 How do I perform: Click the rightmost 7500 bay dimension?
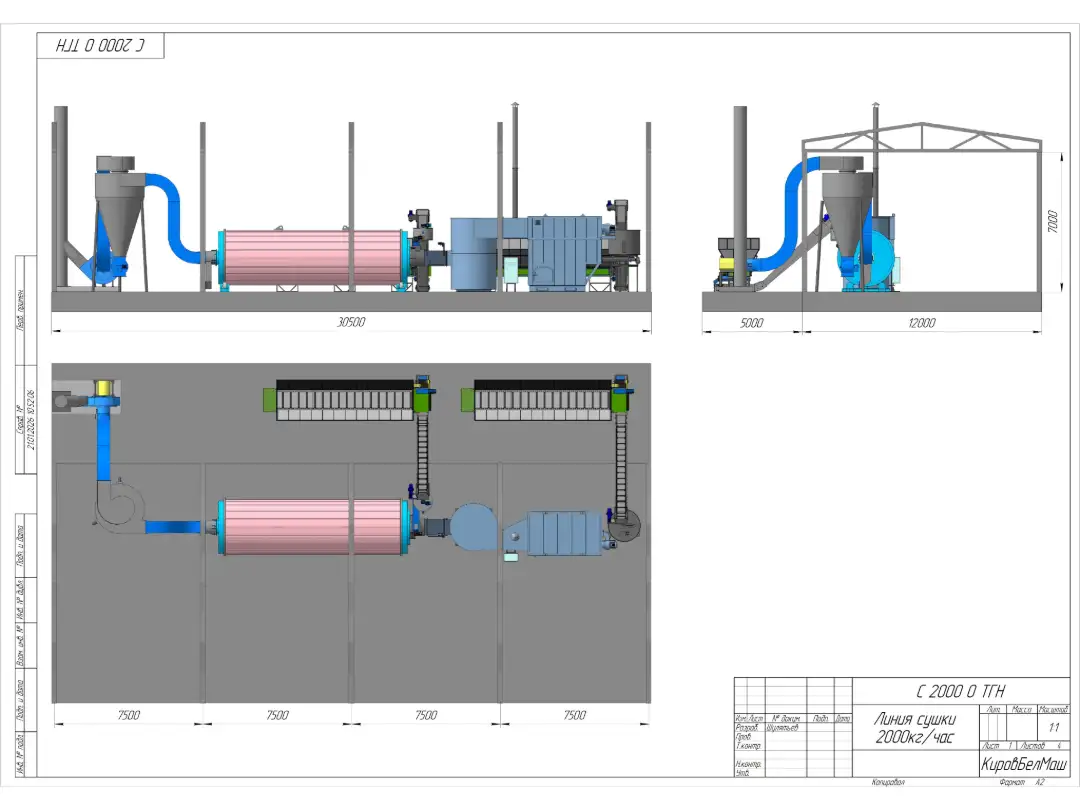click(x=574, y=715)
